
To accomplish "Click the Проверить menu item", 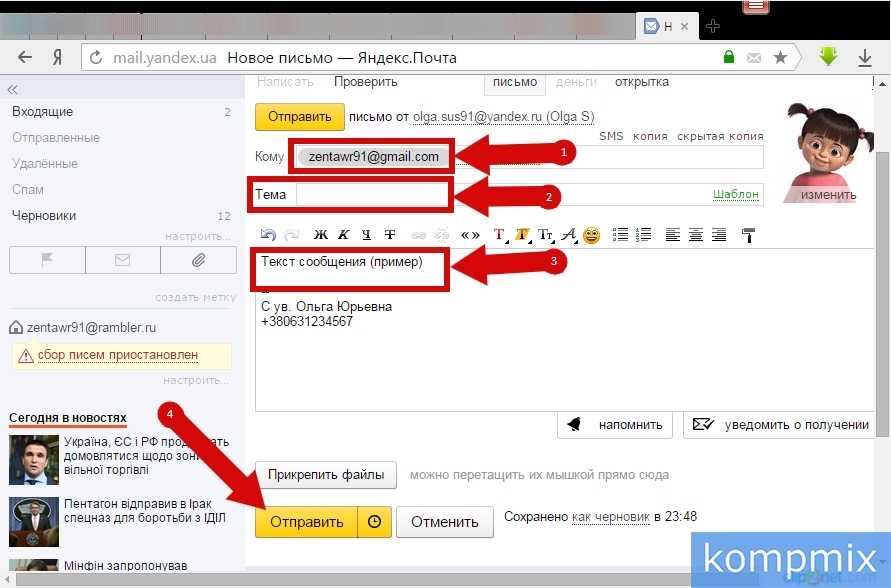I will tap(365, 82).
